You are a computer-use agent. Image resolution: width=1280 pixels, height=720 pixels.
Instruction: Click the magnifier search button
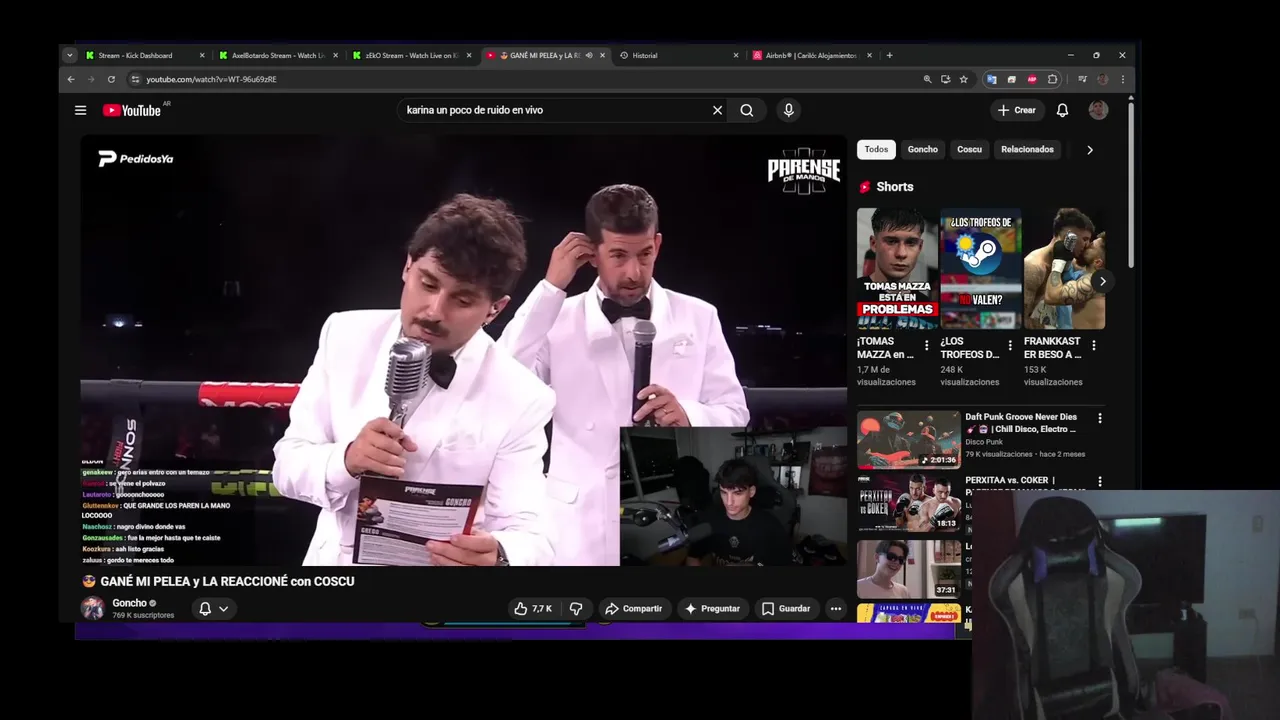(747, 110)
